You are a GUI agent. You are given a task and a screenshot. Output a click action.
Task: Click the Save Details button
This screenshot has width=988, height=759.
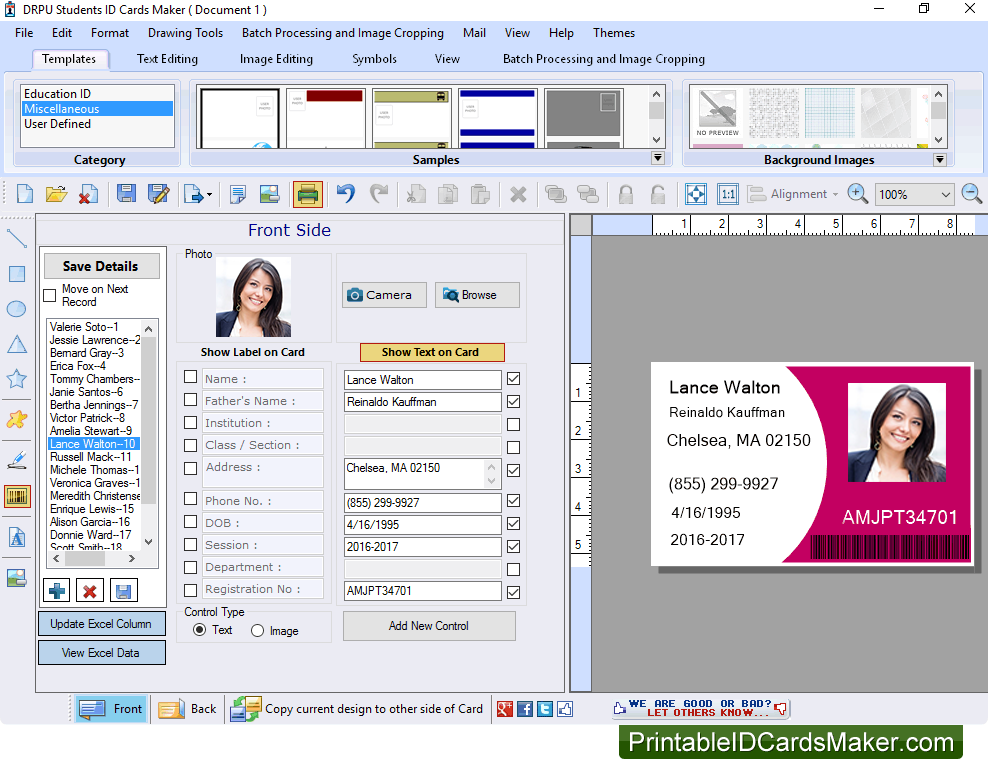(x=101, y=266)
